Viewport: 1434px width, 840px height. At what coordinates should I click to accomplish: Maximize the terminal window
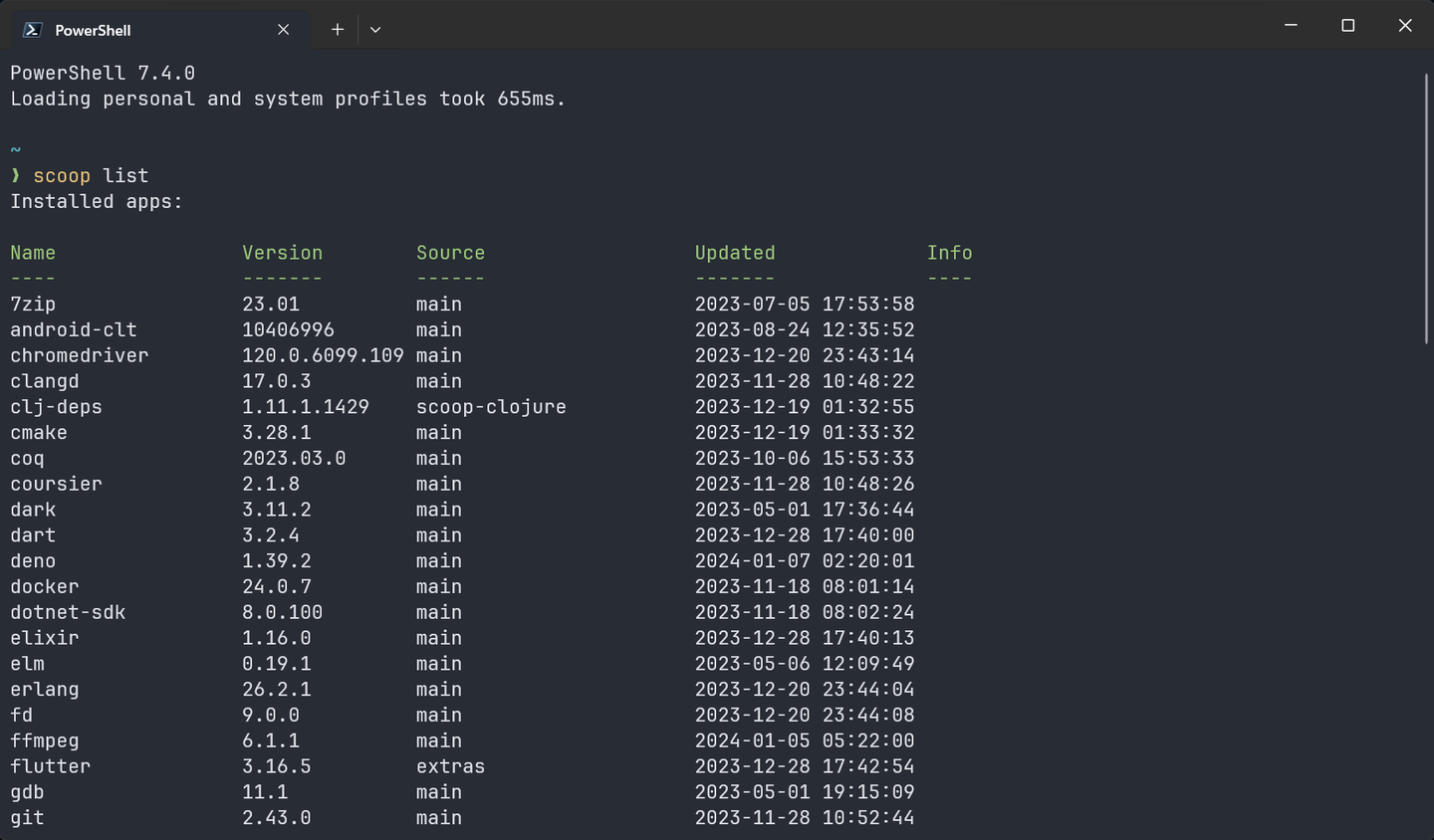[1348, 25]
